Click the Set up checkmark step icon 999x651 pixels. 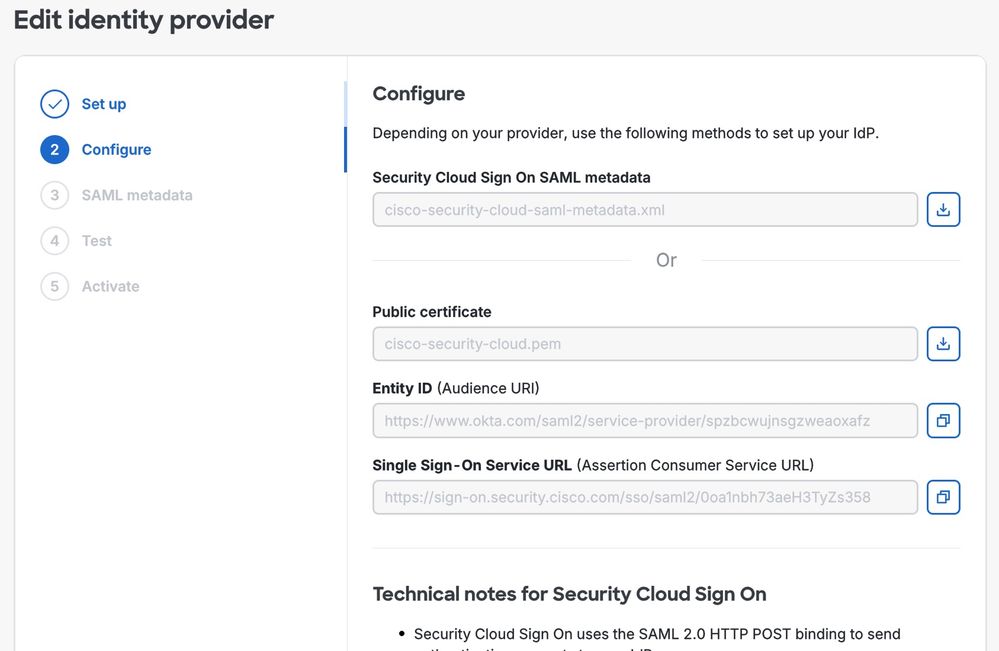coord(54,104)
